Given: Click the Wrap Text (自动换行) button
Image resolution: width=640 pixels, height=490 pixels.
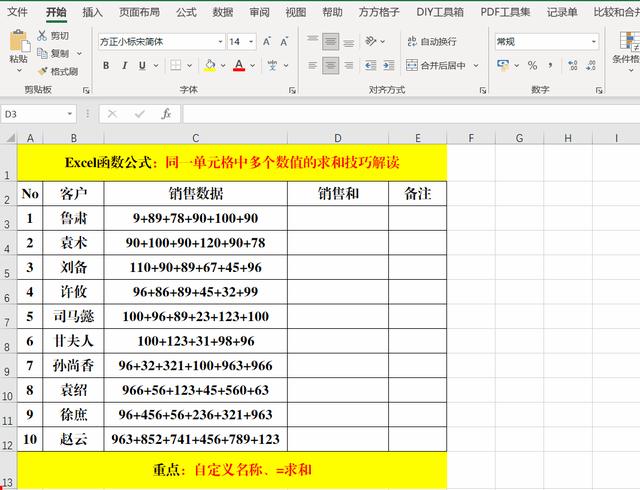Looking at the screenshot, I should tap(432, 41).
